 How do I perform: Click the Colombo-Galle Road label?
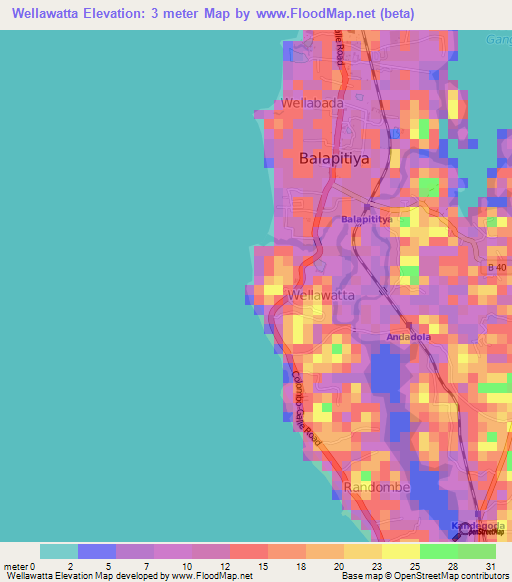click(x=306, y=408)
